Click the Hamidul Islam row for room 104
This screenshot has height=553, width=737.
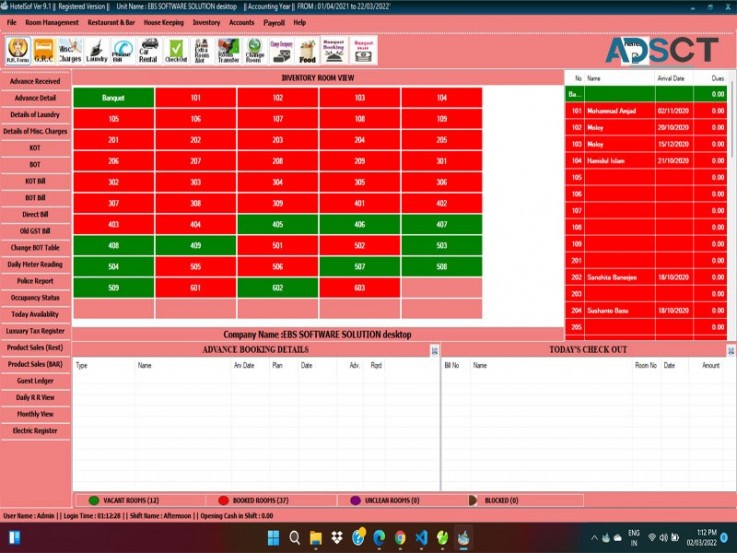(646, 161)
